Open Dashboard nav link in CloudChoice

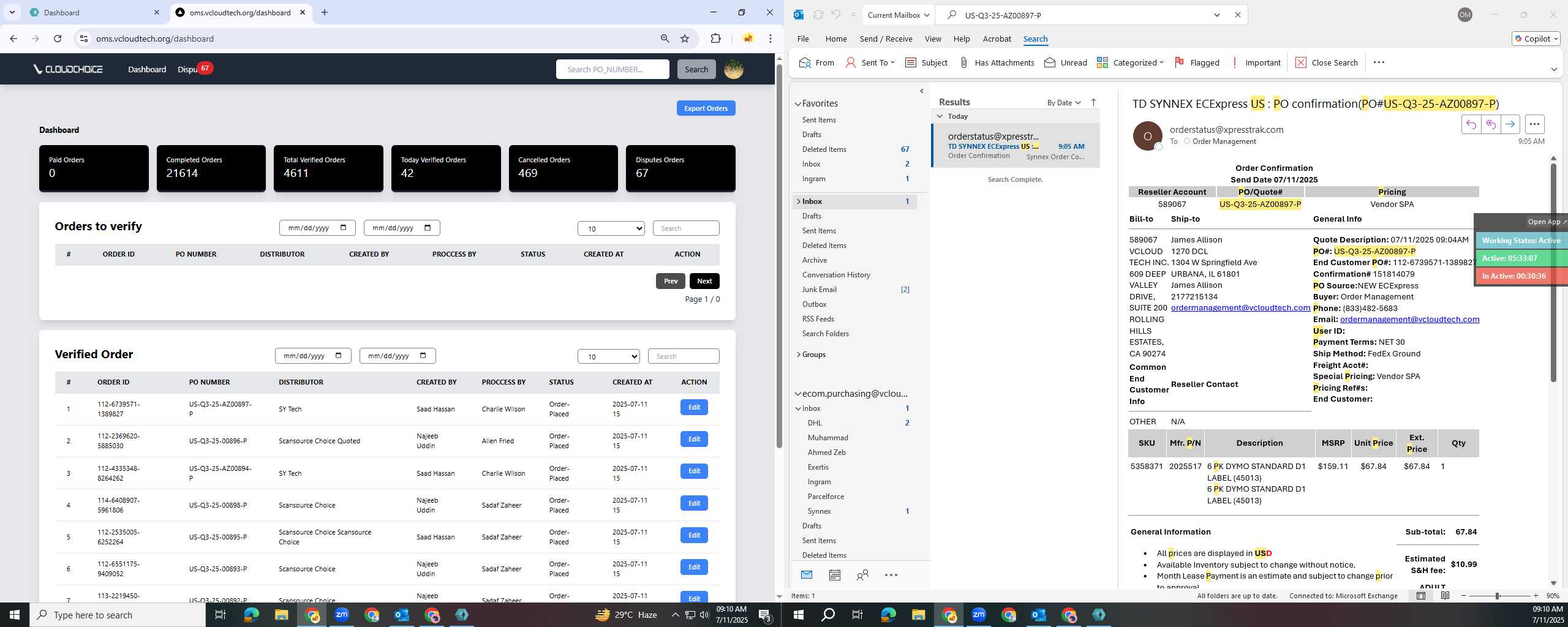click(x=147, y=69)
